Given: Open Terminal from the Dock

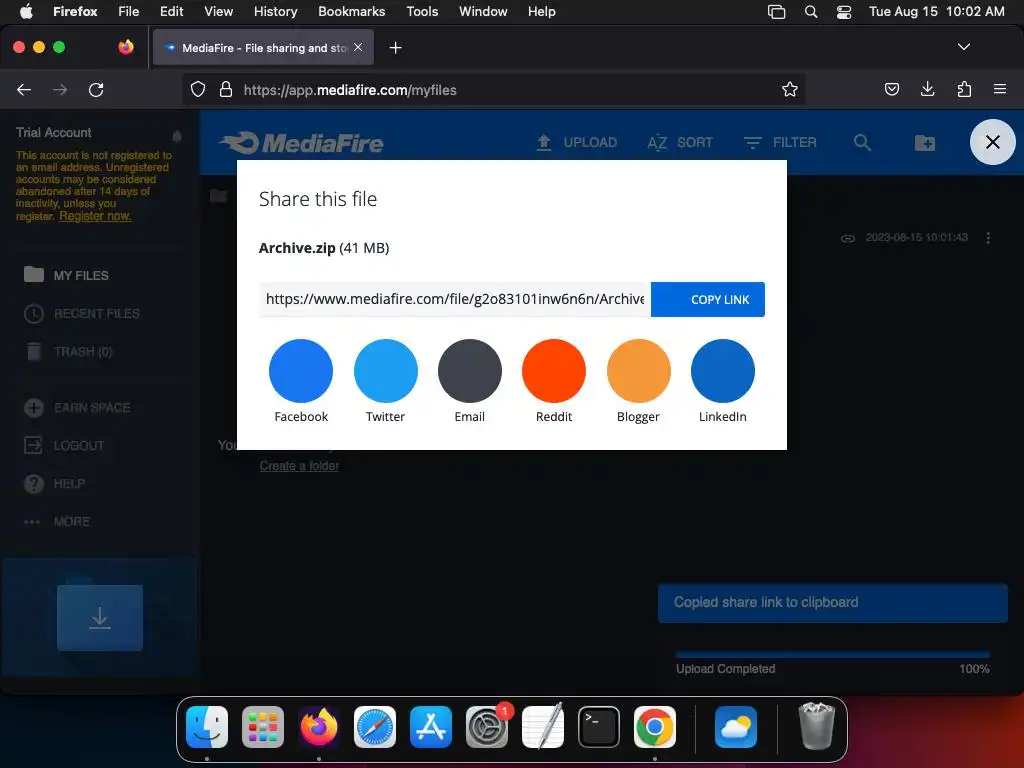Looking at the screenshot, I should tap(598, 726).
